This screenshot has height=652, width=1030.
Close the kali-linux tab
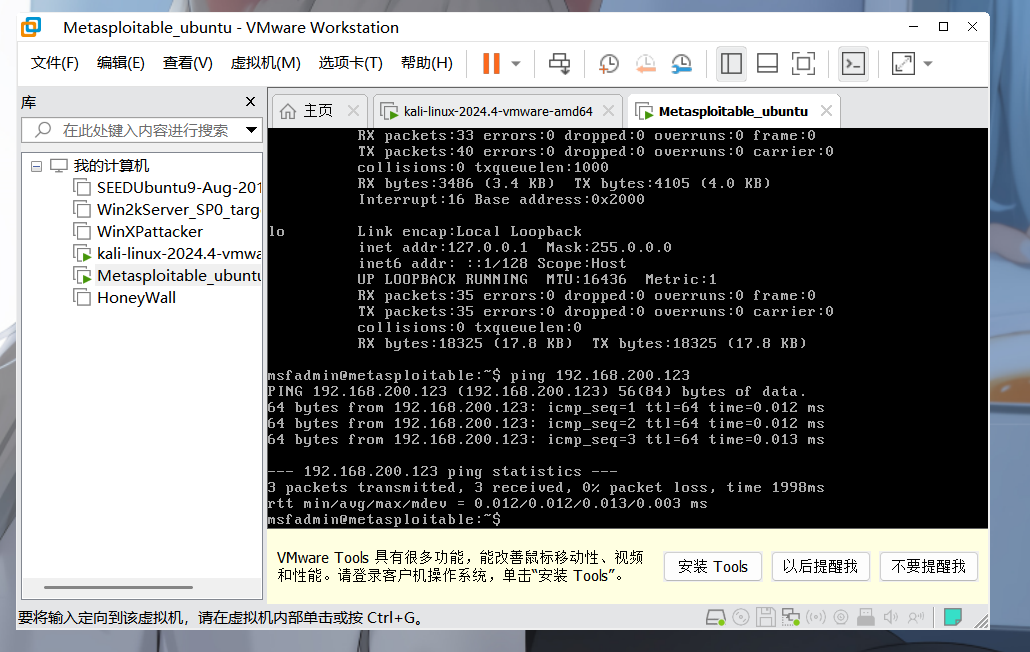(608, 111)
